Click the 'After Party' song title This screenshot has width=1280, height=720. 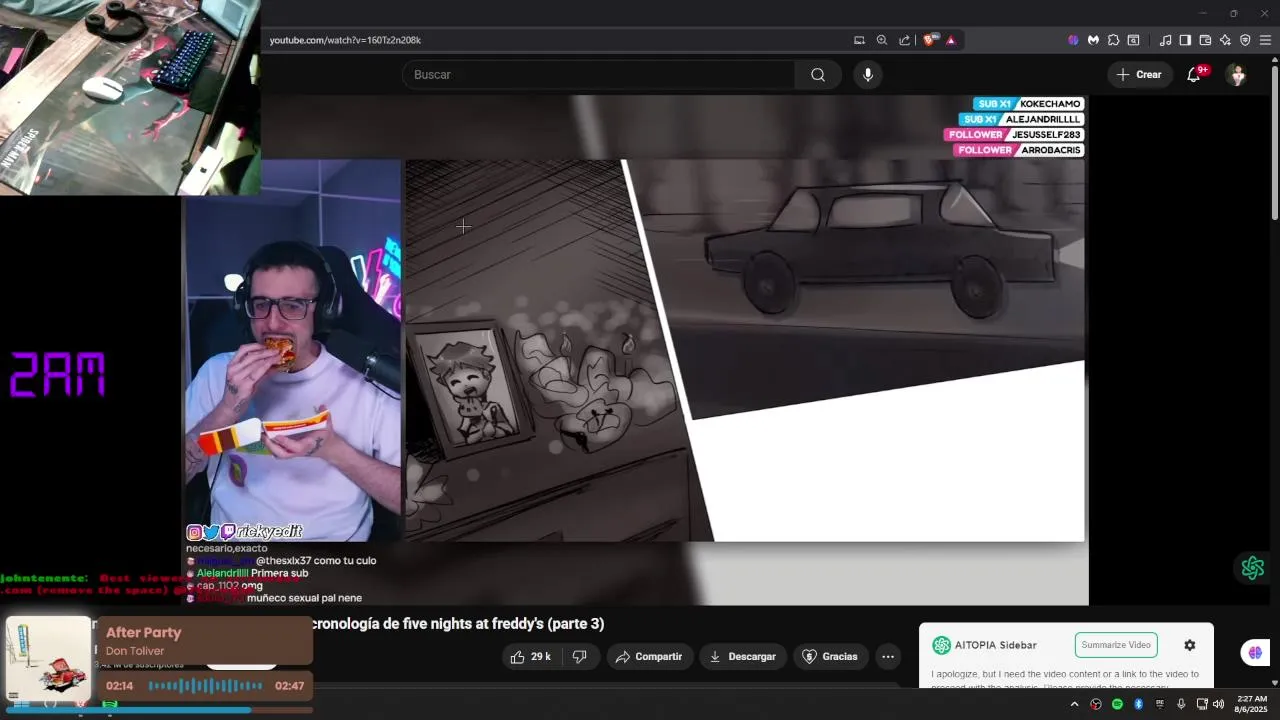143,632
